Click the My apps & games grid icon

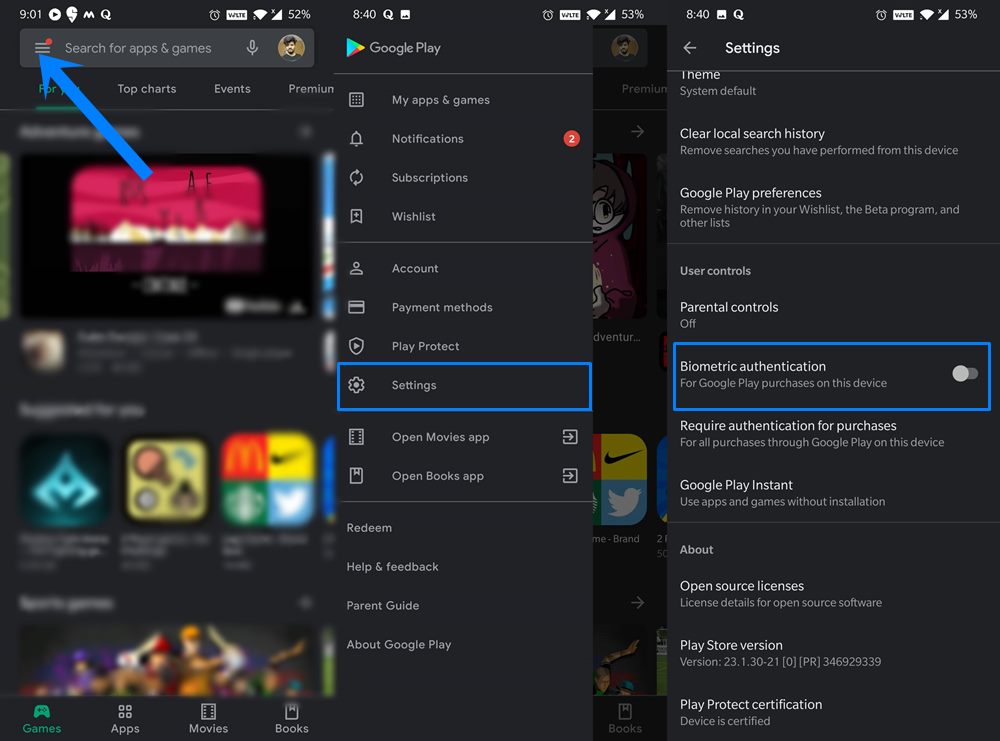tap(357, 99)
